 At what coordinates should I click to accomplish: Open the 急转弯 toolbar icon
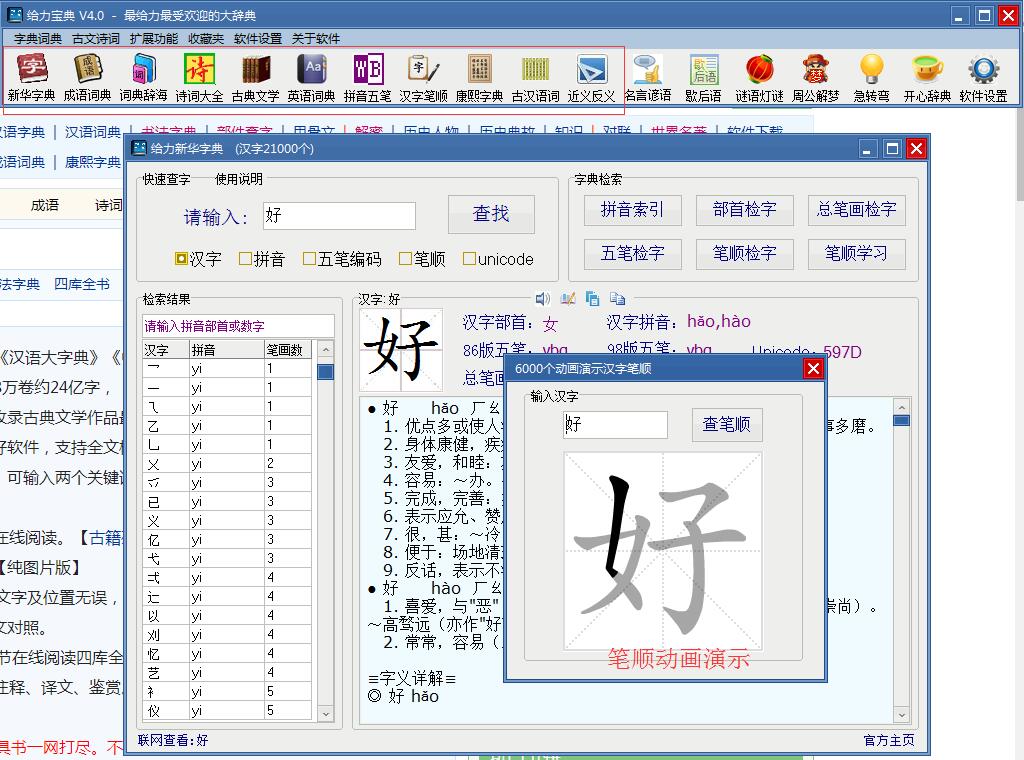point(872,78)
